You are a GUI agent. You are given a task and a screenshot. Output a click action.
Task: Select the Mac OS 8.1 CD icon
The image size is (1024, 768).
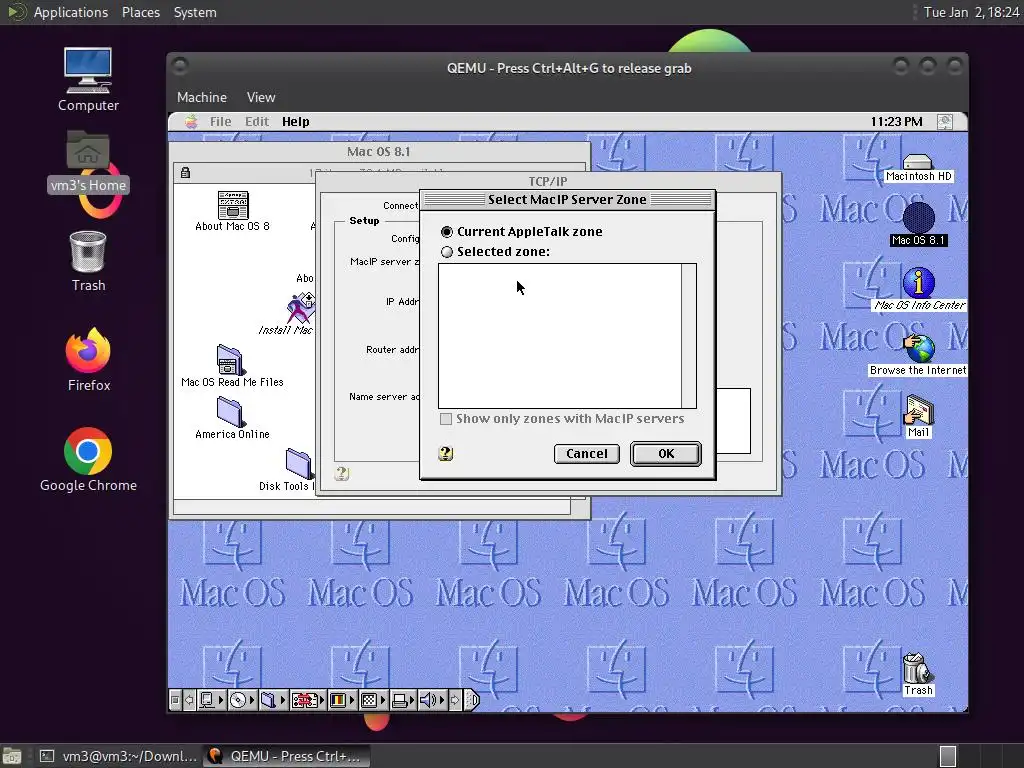[918, 224]
